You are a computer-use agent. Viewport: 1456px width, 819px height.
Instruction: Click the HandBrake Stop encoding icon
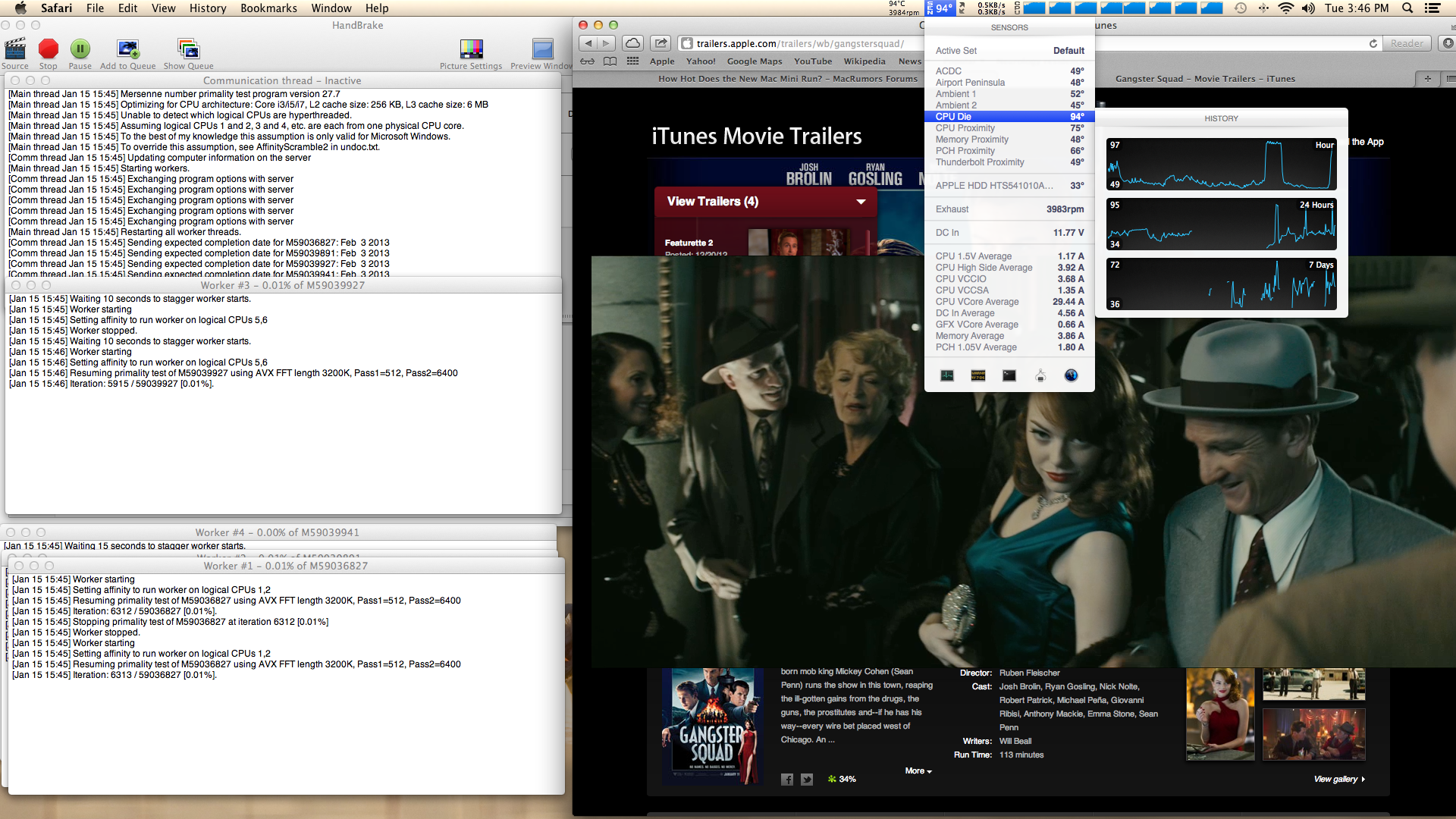tap(49, 49)
